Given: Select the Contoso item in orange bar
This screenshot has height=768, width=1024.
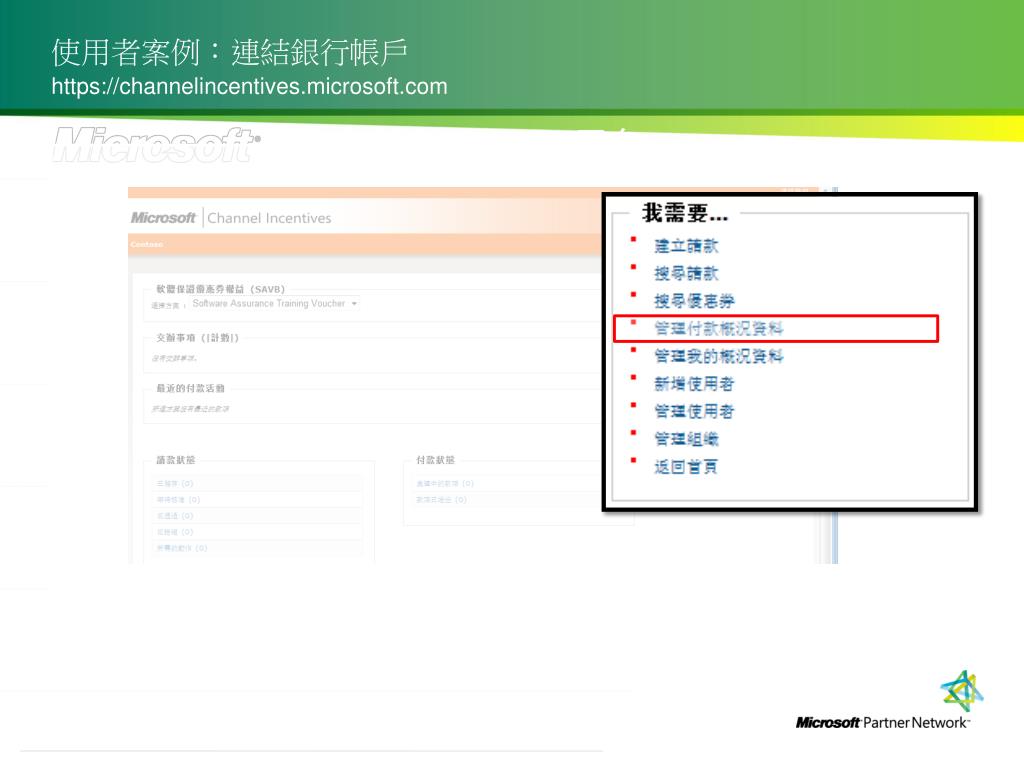Looking at the screenshot, I should pos(146,244).
